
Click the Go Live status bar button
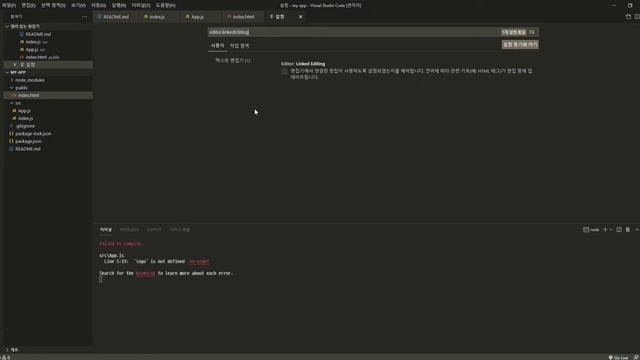(x=618, y=357)
